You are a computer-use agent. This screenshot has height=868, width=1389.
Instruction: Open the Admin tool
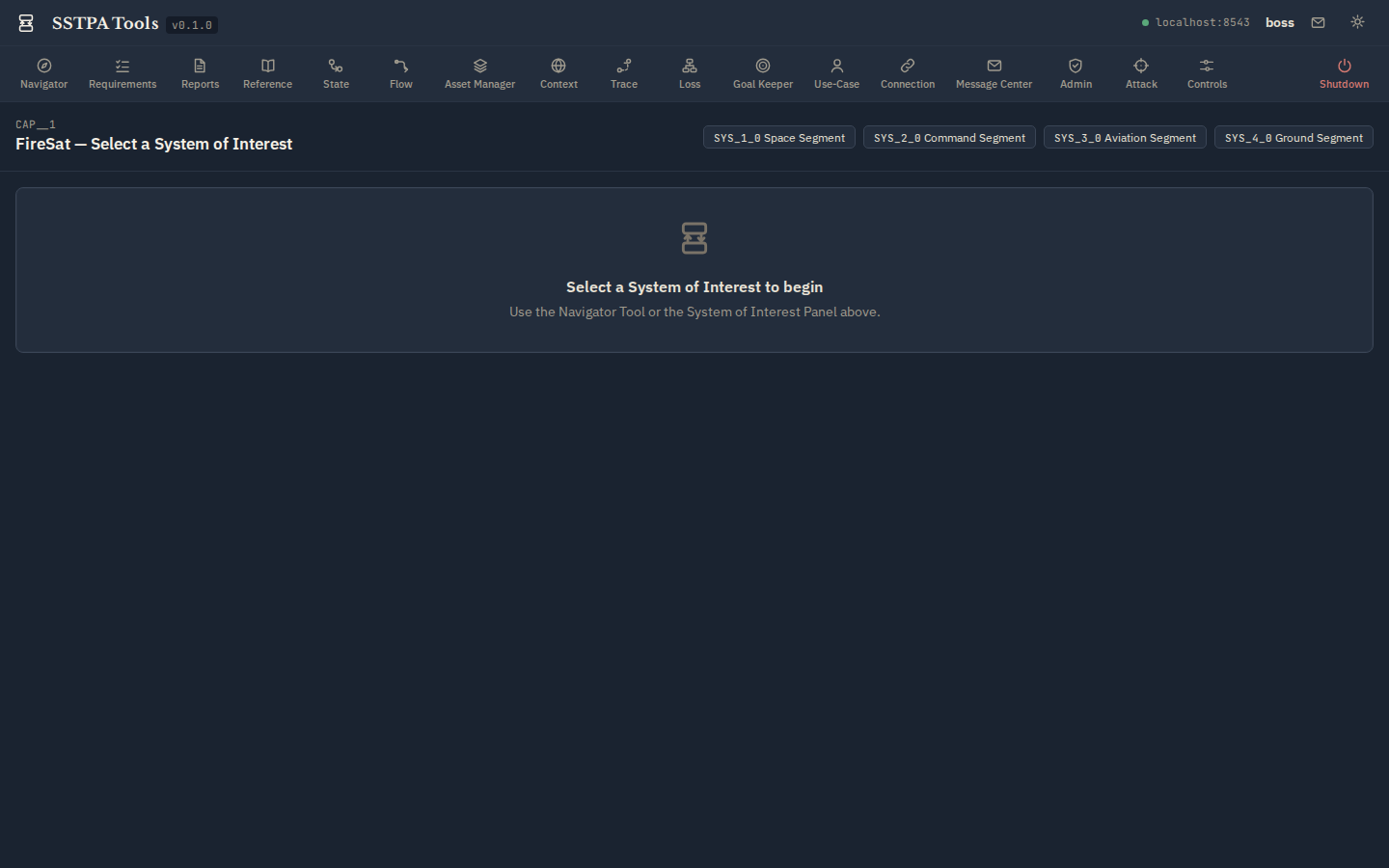pyautogui.click(x=1076, y=73)
